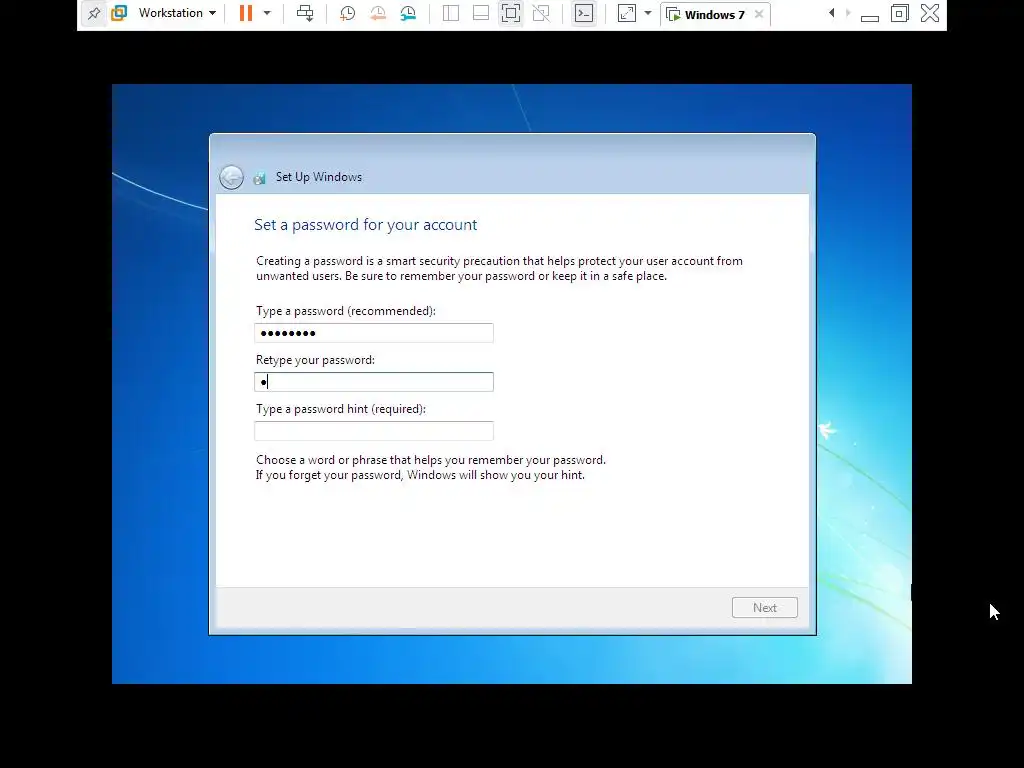Show or hide the library sidebar
Viewport: 1024px width, 768px height.
[451, 13]
